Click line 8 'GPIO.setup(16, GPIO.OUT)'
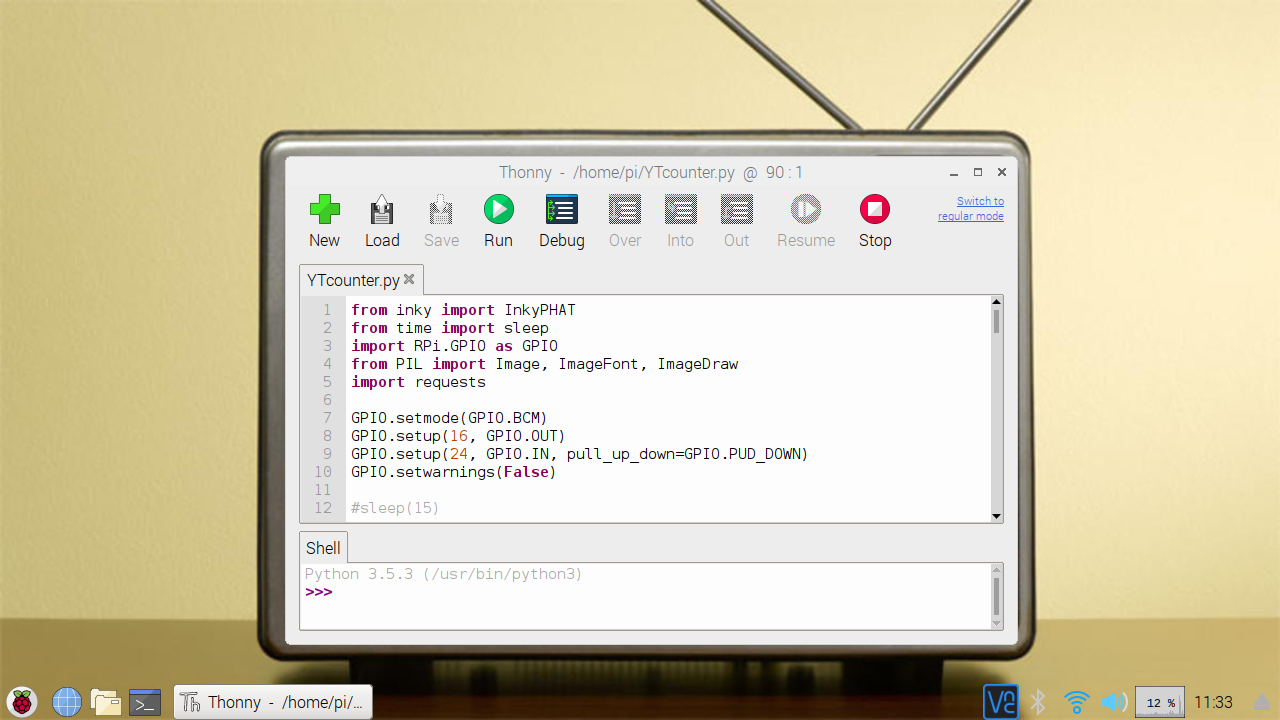Screen dimensions: 1280x720 click(458, 436)
